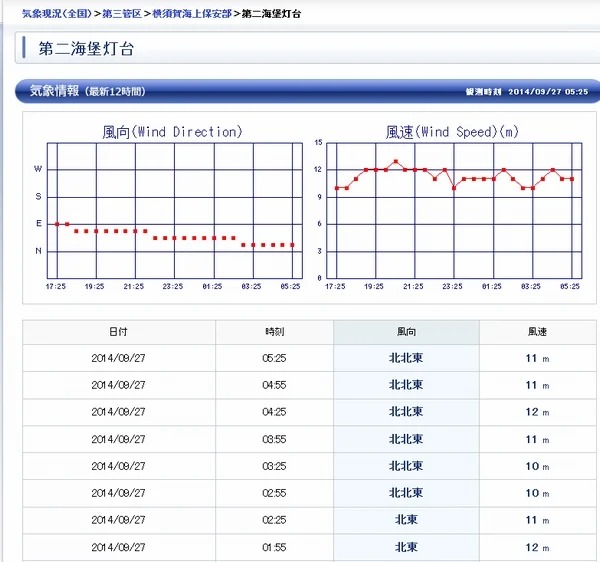
Task: Click the 風向 (Wind Direction) chart title
Action: tap(172, 132)
